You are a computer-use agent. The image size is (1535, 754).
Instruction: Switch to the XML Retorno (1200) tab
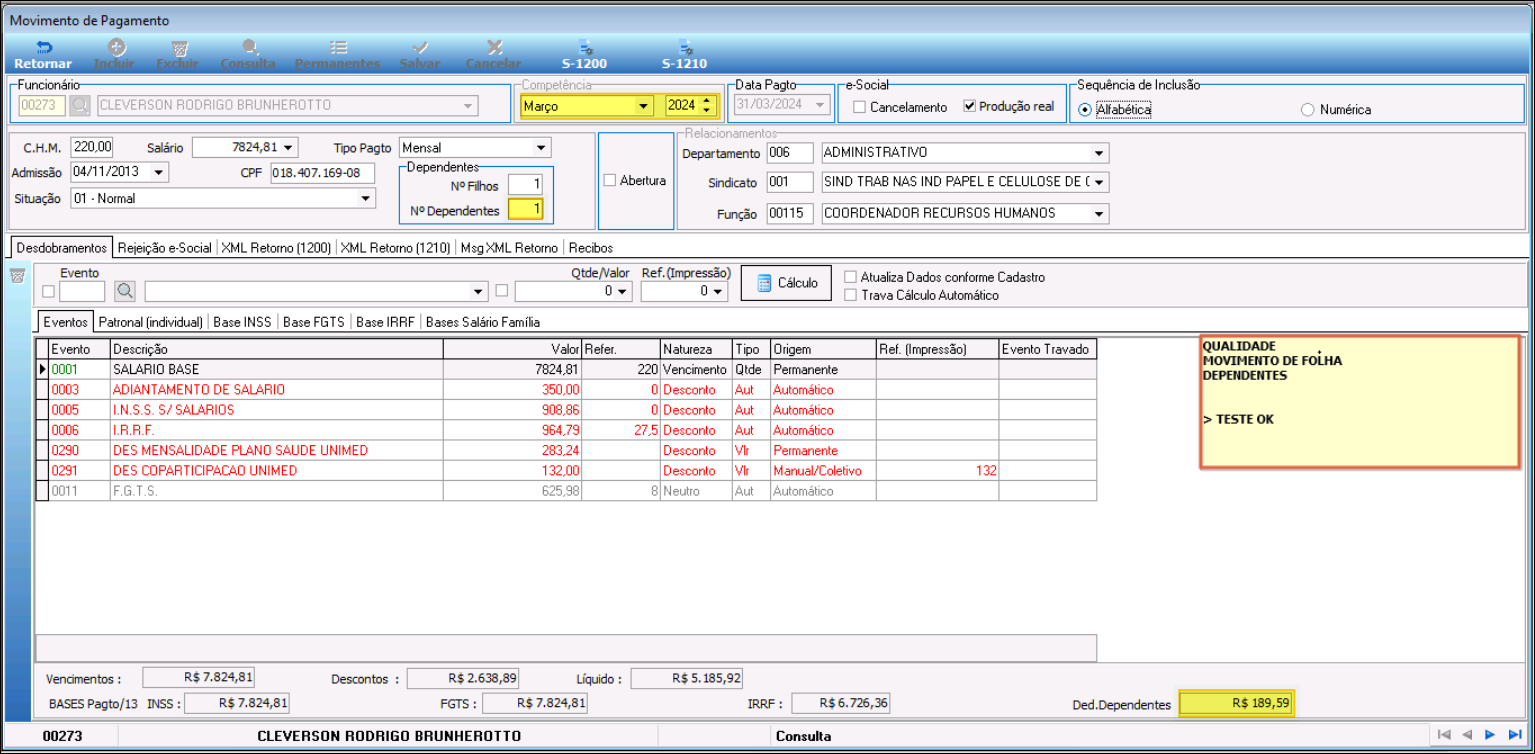(276, 247)
